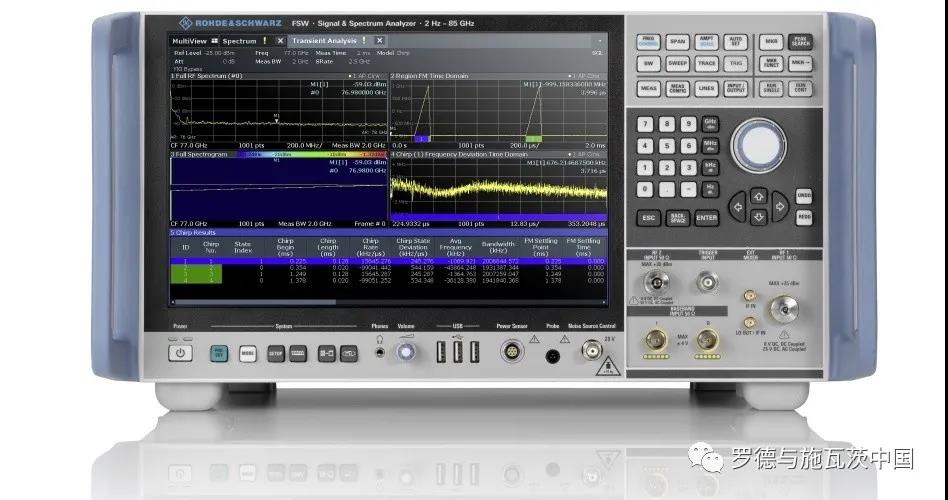Click the UNDO key
This screenshot has height=500, width=948.
[804, 196]
